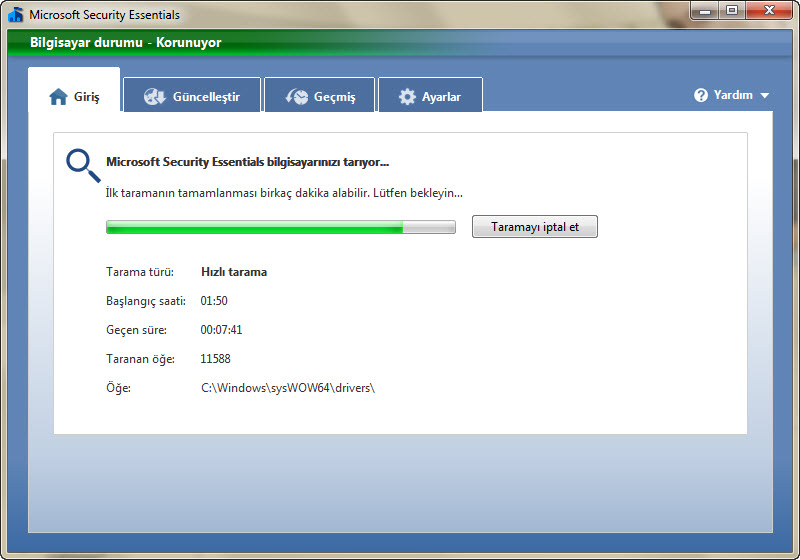Expand the Yardım dropdown arrow
The width and height of the screenshot is (800, 560).
(x=764, y=95)
